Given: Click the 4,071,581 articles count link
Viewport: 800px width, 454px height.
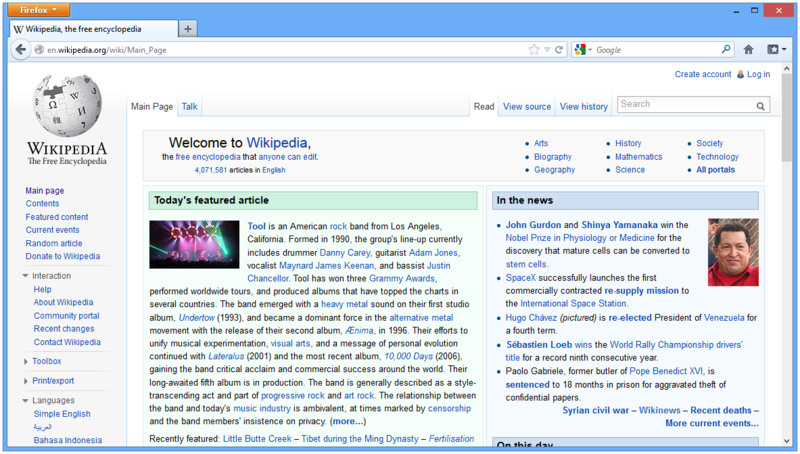Looking at the screenshot, I should 210,170.
